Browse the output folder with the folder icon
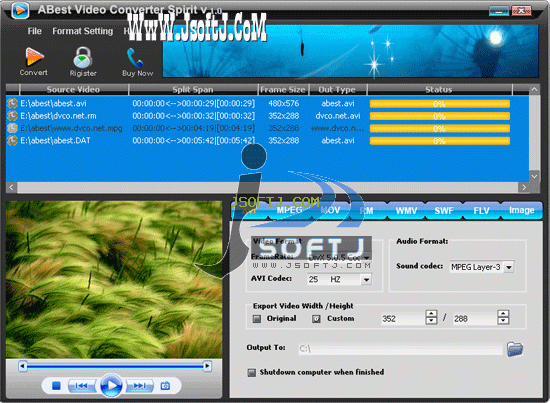This screenshot has width=550, height=403. click(515, 349)
